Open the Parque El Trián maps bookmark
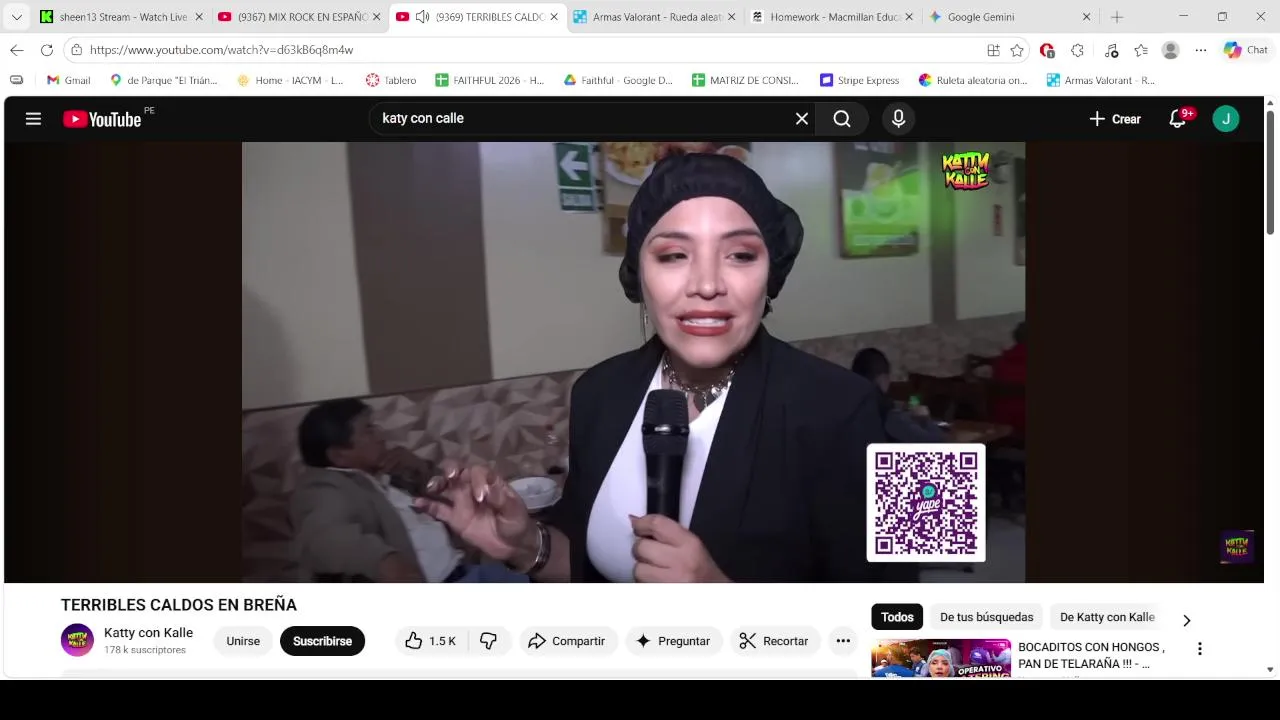1280x720 pixels. (163, 80)
